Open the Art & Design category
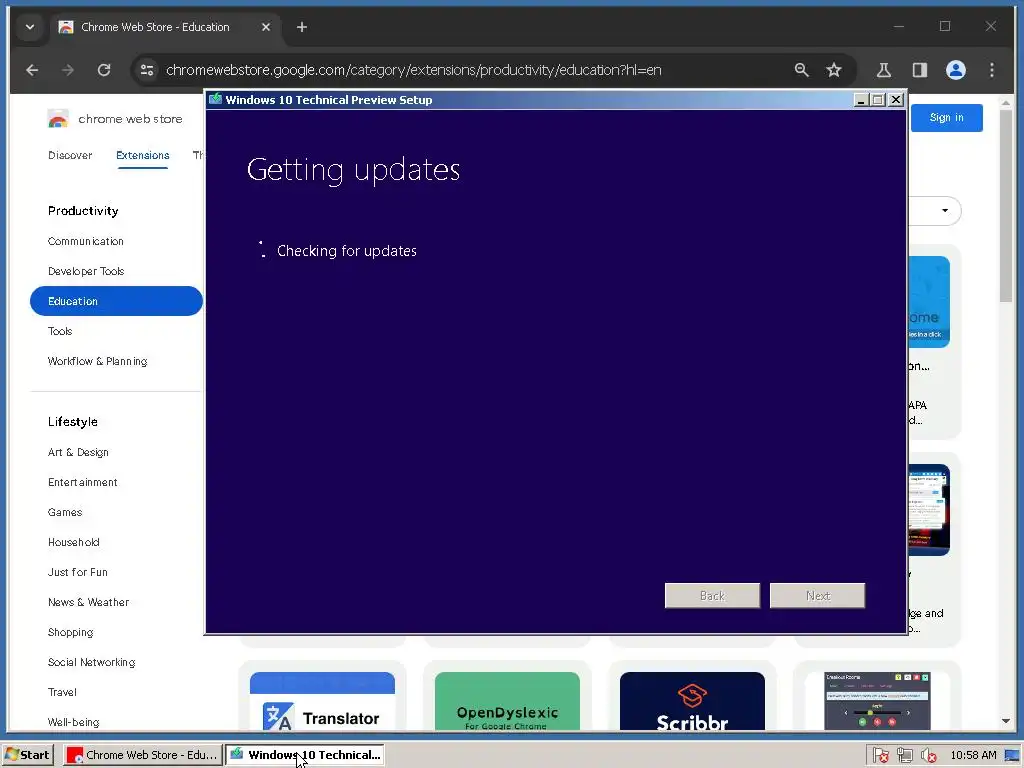 pos(78,452)
